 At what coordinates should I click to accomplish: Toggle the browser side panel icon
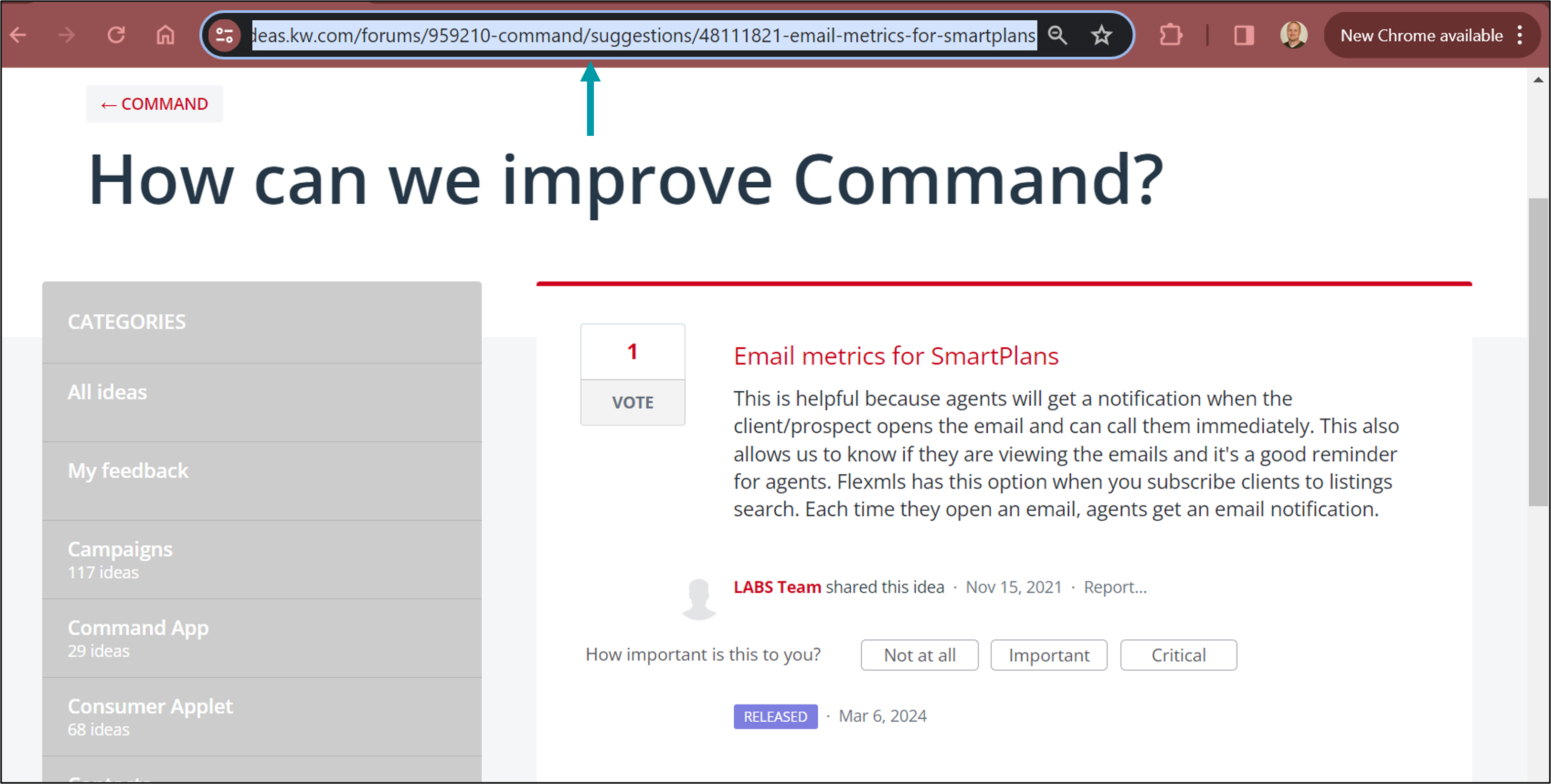tap(1243, 35)
